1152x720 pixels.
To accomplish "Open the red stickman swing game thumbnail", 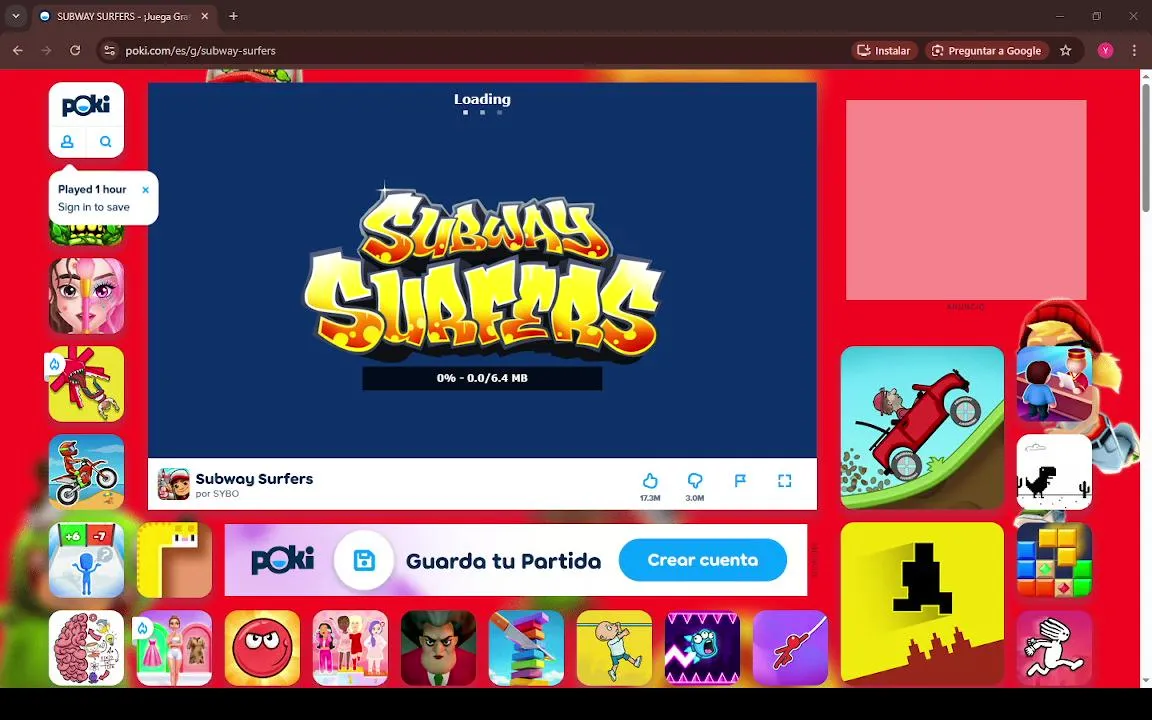I will [791, 648].
